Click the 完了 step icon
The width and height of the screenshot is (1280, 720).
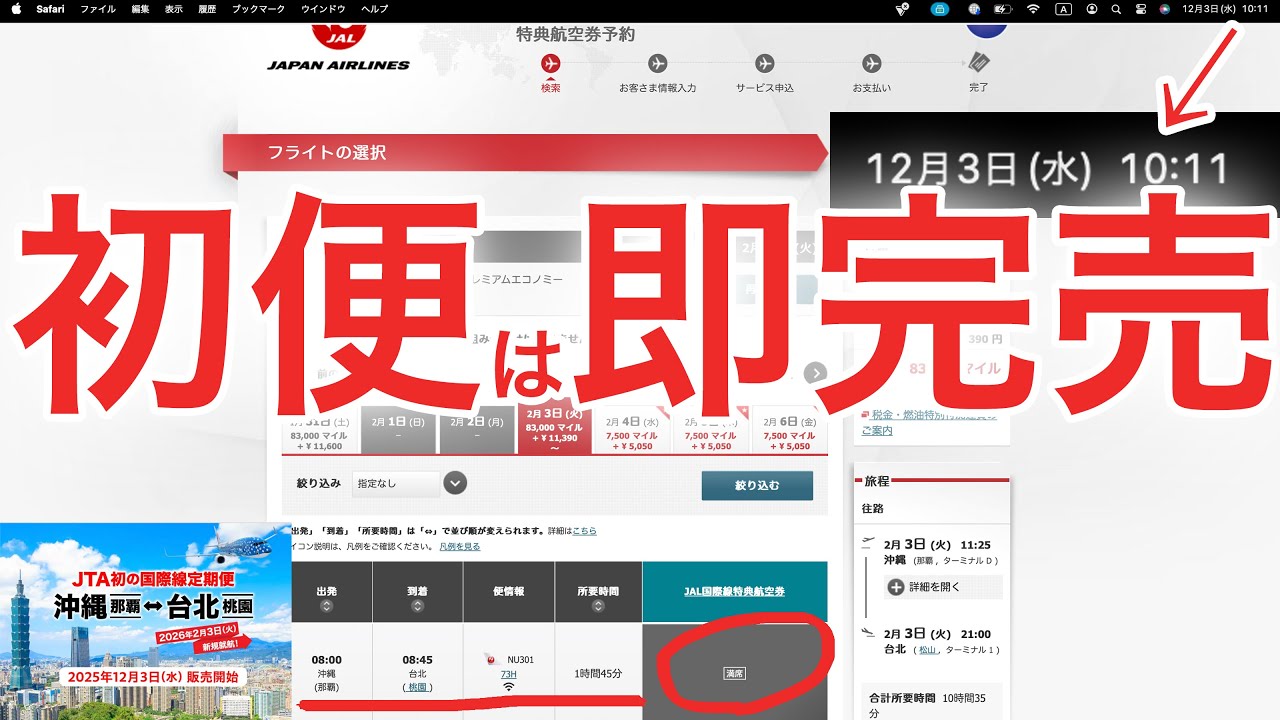(x=979, y=63)
